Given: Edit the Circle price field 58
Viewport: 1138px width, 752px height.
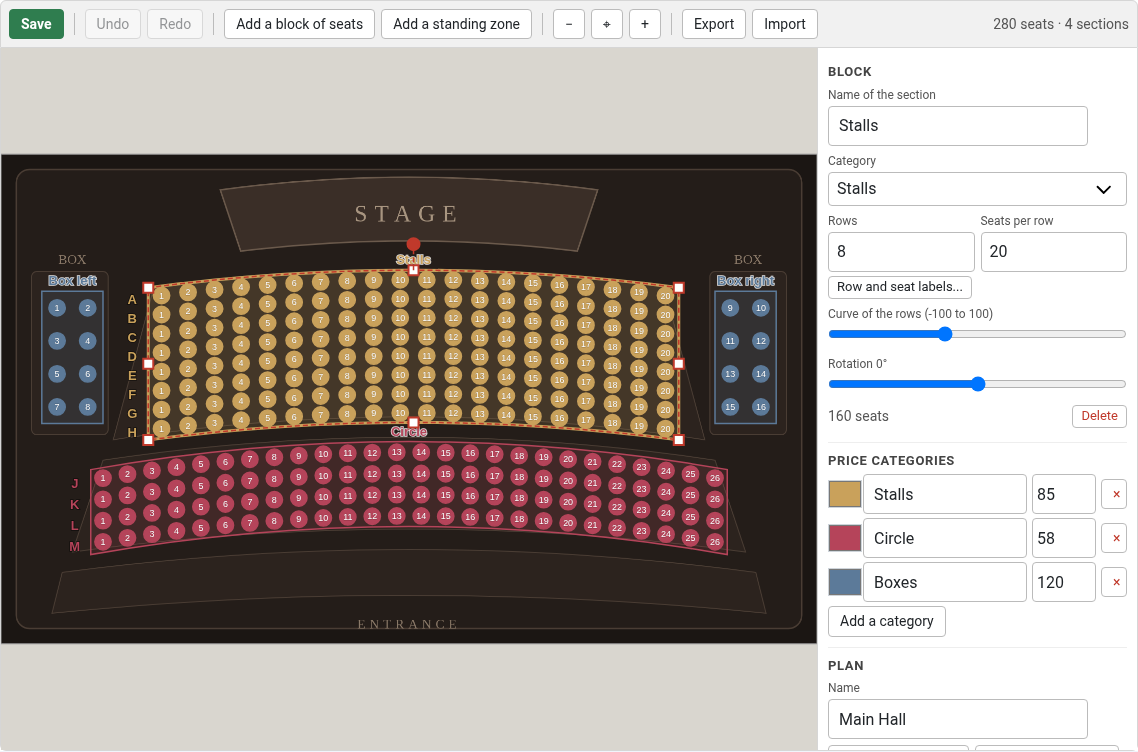Looking at the screenshot, I should click(x=1063, y=538).
